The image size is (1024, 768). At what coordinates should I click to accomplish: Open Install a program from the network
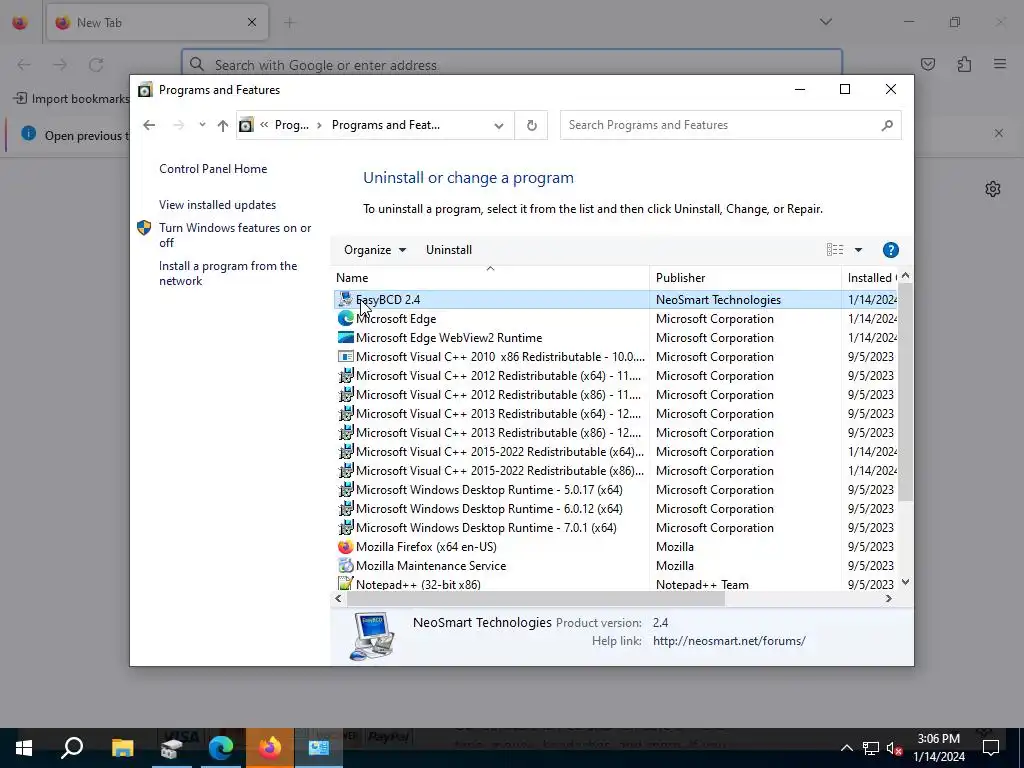[228, 273]
